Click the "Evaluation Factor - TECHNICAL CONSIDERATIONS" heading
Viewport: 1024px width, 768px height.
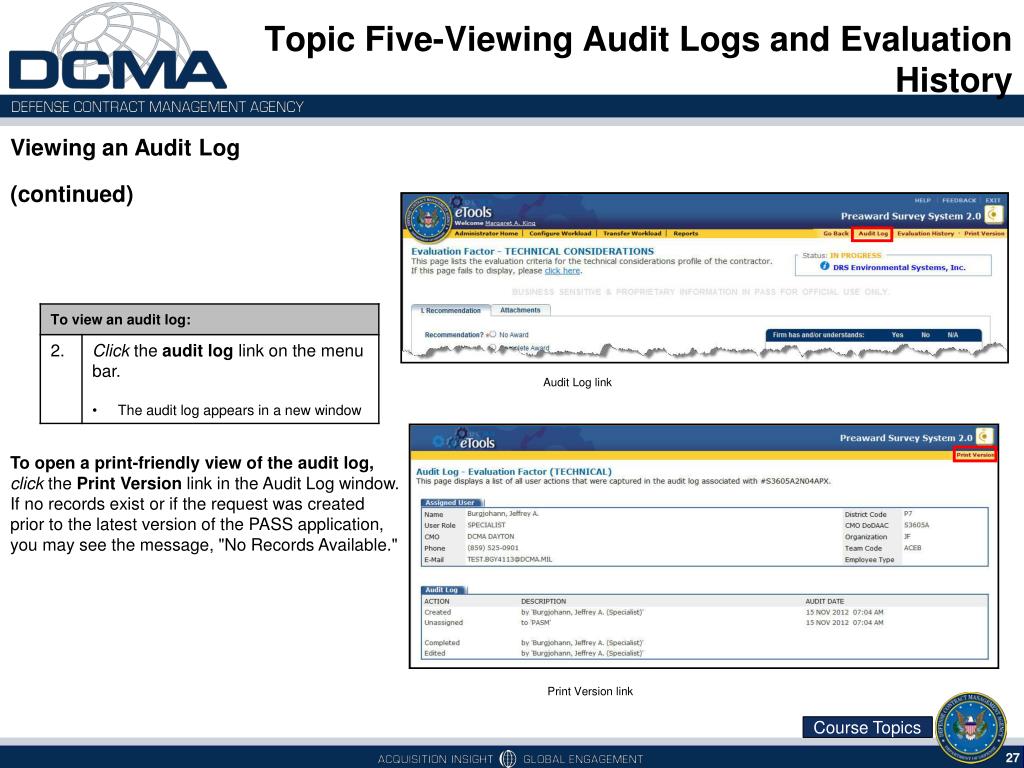pos(532,251)
